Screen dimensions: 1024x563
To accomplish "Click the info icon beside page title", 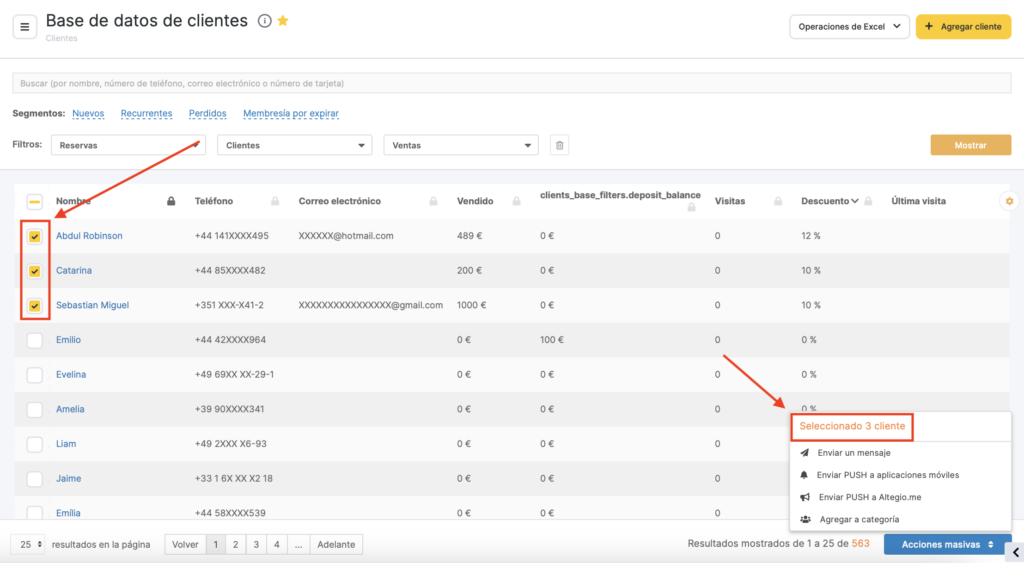I will click(264, 21).
